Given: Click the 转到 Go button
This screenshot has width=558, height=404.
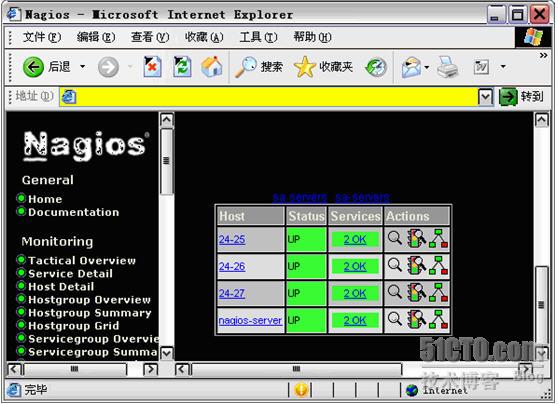Looking at the screenshot, I should point(521,96).
